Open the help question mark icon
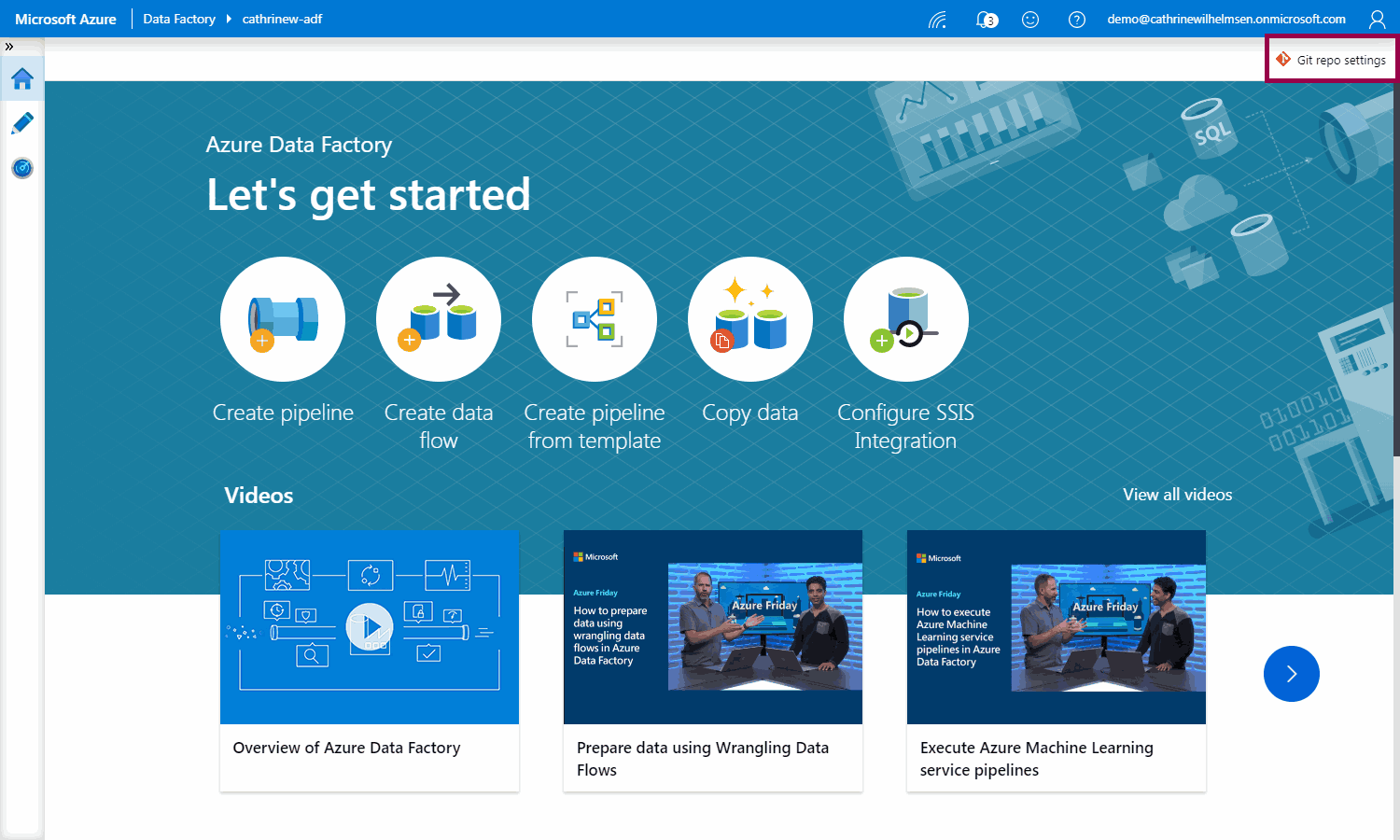 tap(1076, 20)
